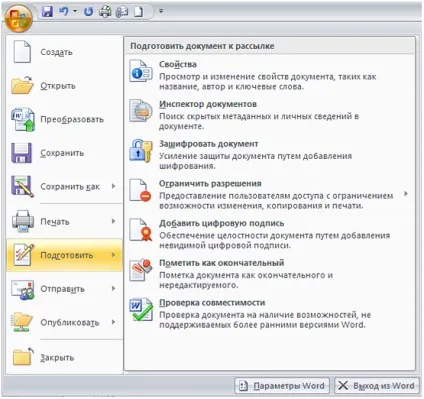Click the send e-mail icon in toolbar
424x399 pixels.
click(x=122, y=12)
